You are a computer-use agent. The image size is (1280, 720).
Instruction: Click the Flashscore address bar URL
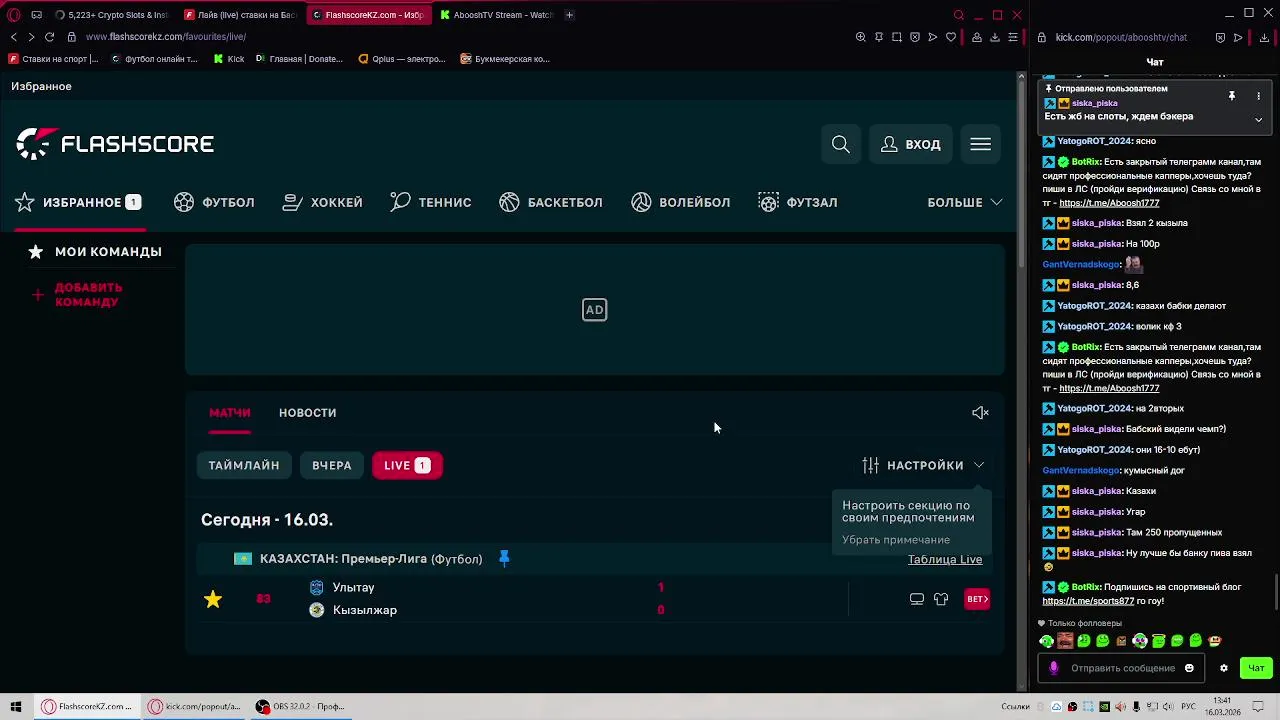tap(166, 37)
